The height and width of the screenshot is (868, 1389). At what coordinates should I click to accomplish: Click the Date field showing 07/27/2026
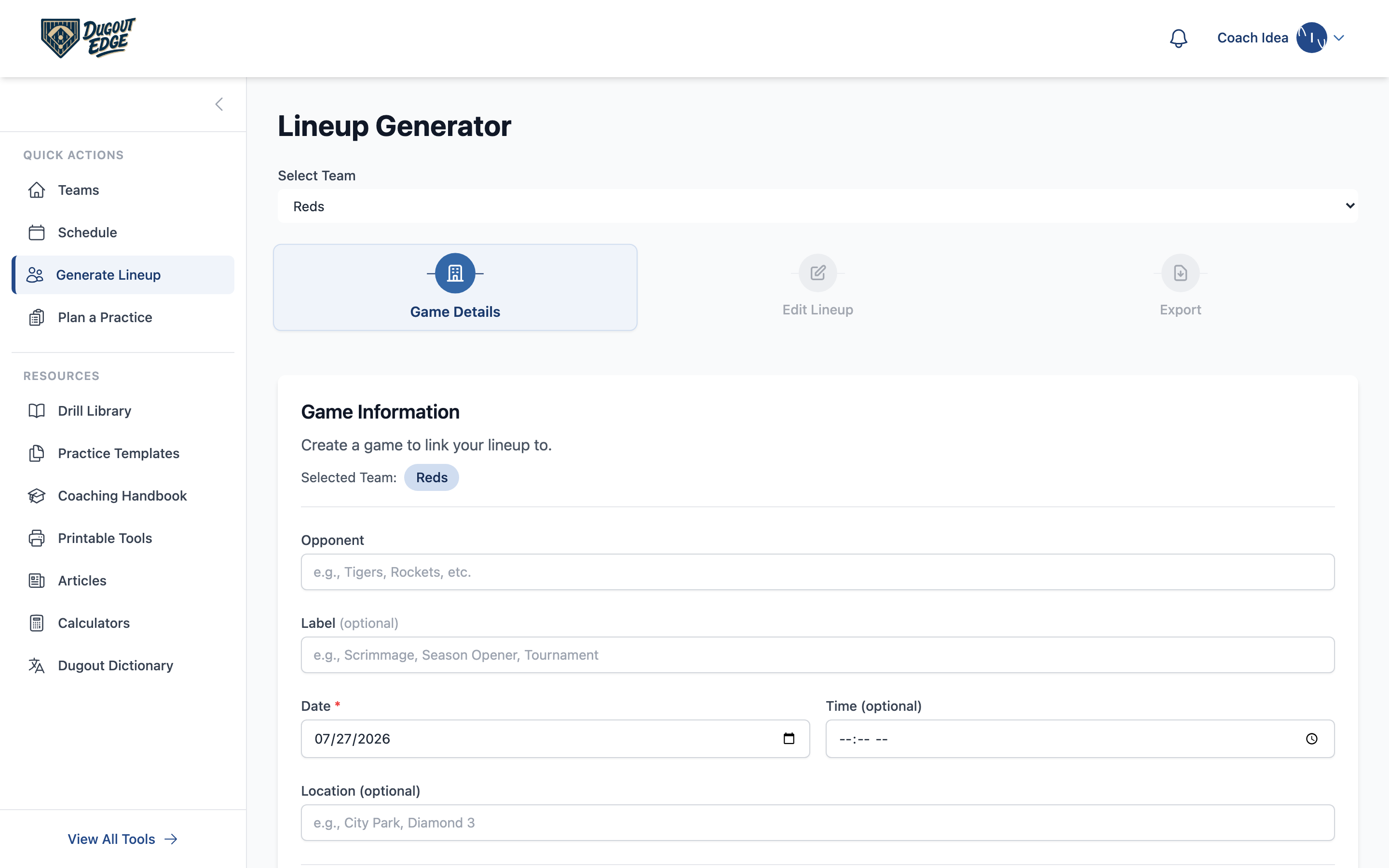tap(556, 739)
